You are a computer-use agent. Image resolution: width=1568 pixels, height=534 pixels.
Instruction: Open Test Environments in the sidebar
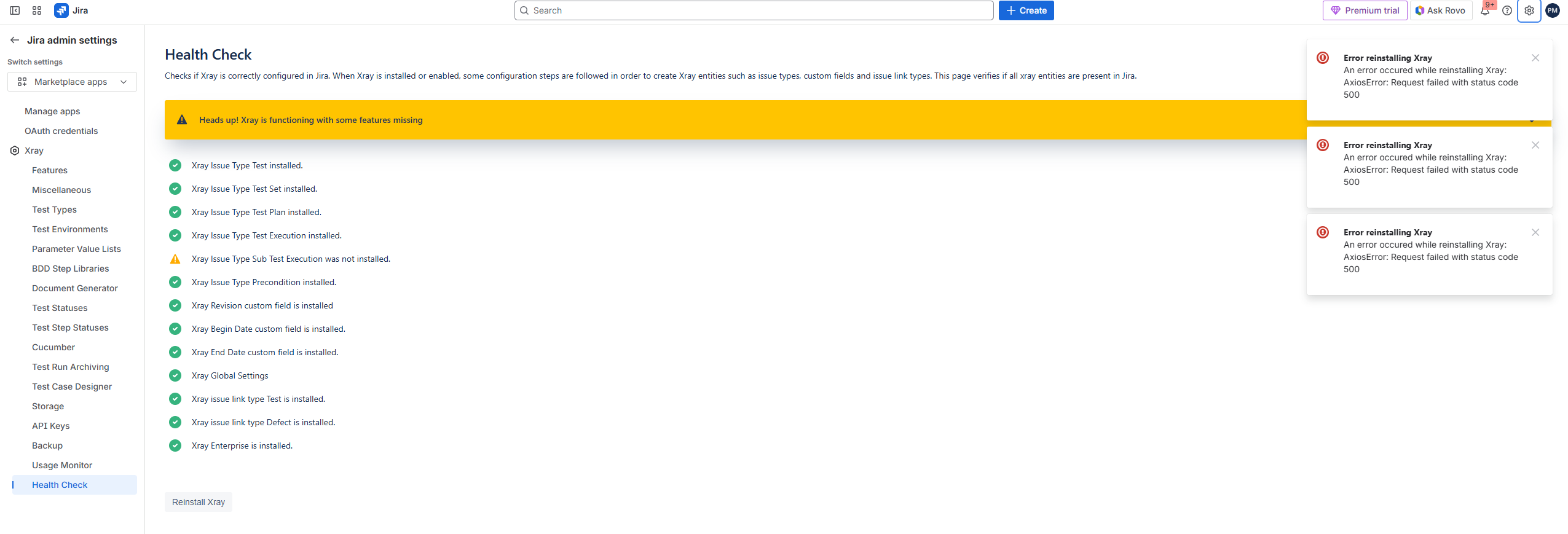pyautogui.click(x=70, y=229)
